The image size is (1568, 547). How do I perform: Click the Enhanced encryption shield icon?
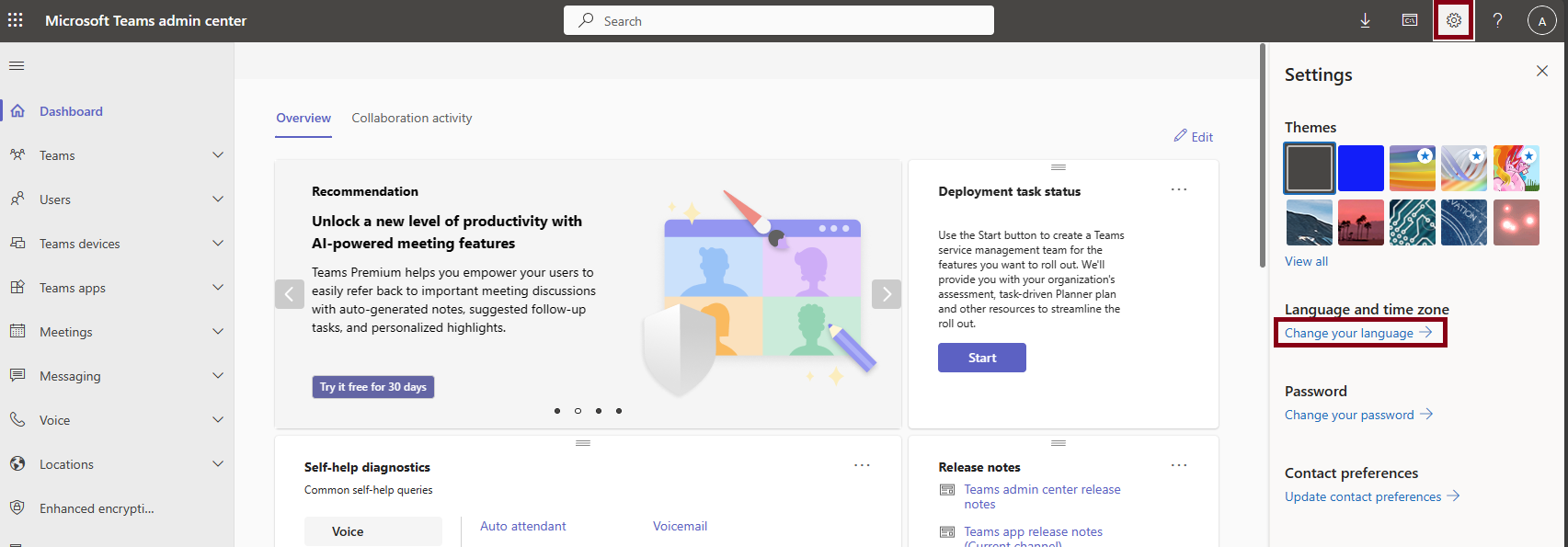pos(17,508)
